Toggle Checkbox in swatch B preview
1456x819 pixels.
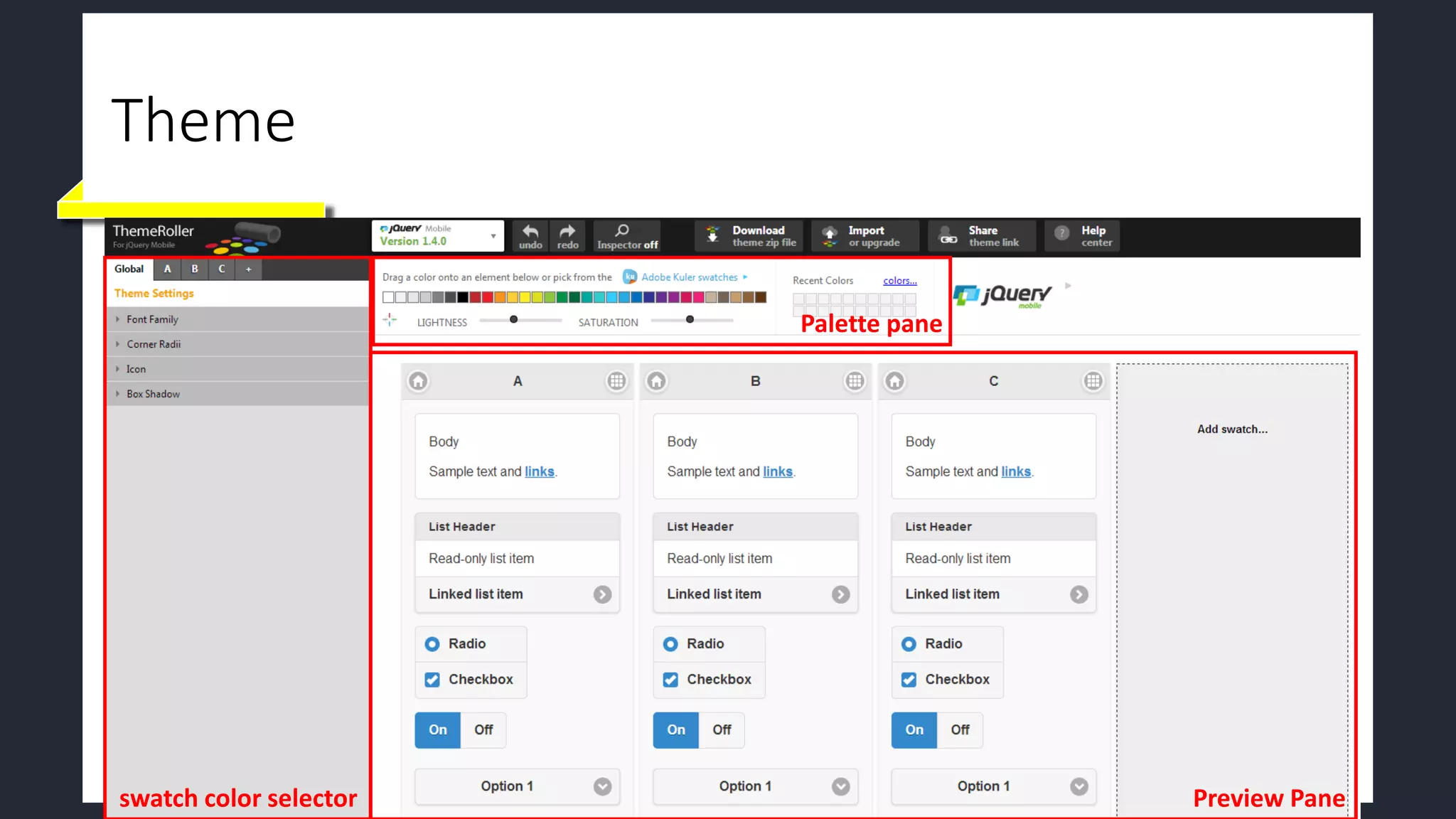(671, 680)
